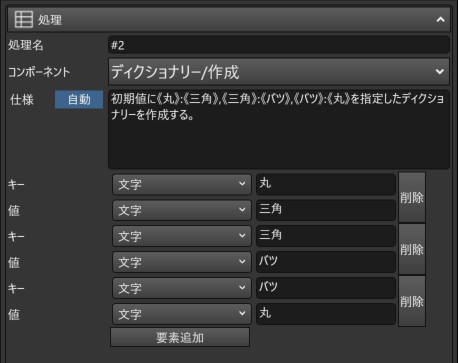Delete the first key-value pair with 削除
The width and height of the screenshot is (458, 363).
[x=412, y=197]
